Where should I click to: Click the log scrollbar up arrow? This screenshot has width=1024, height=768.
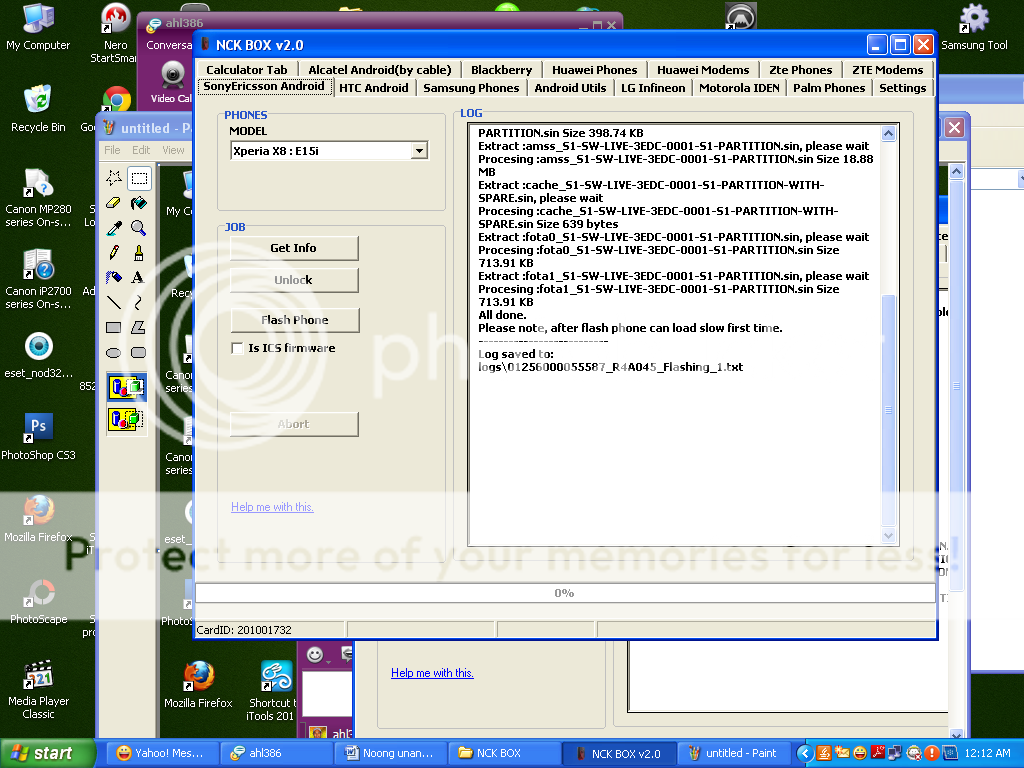click(888, 134)
